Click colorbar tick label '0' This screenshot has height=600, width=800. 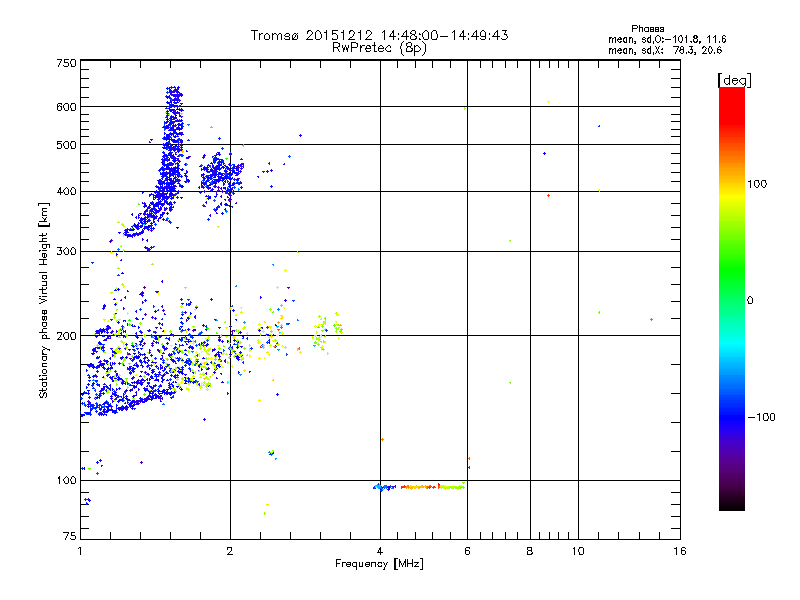tap(750, 300)
